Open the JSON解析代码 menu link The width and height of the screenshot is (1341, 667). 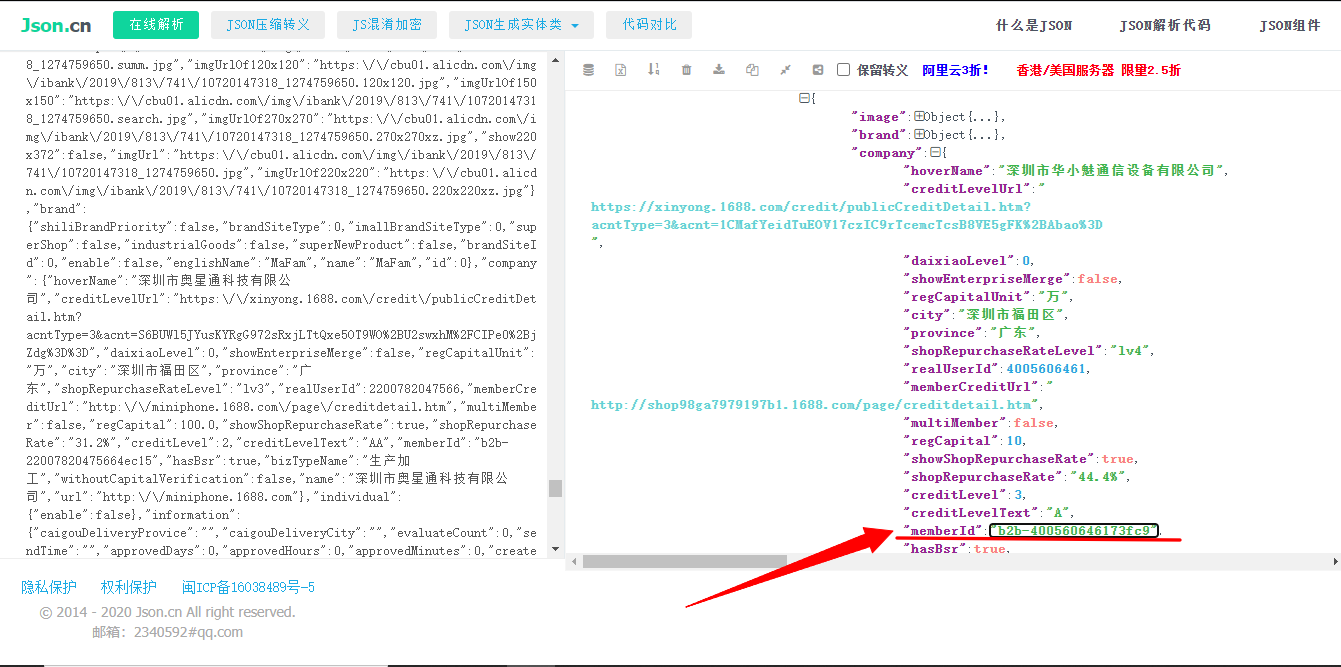[1165, 26]
